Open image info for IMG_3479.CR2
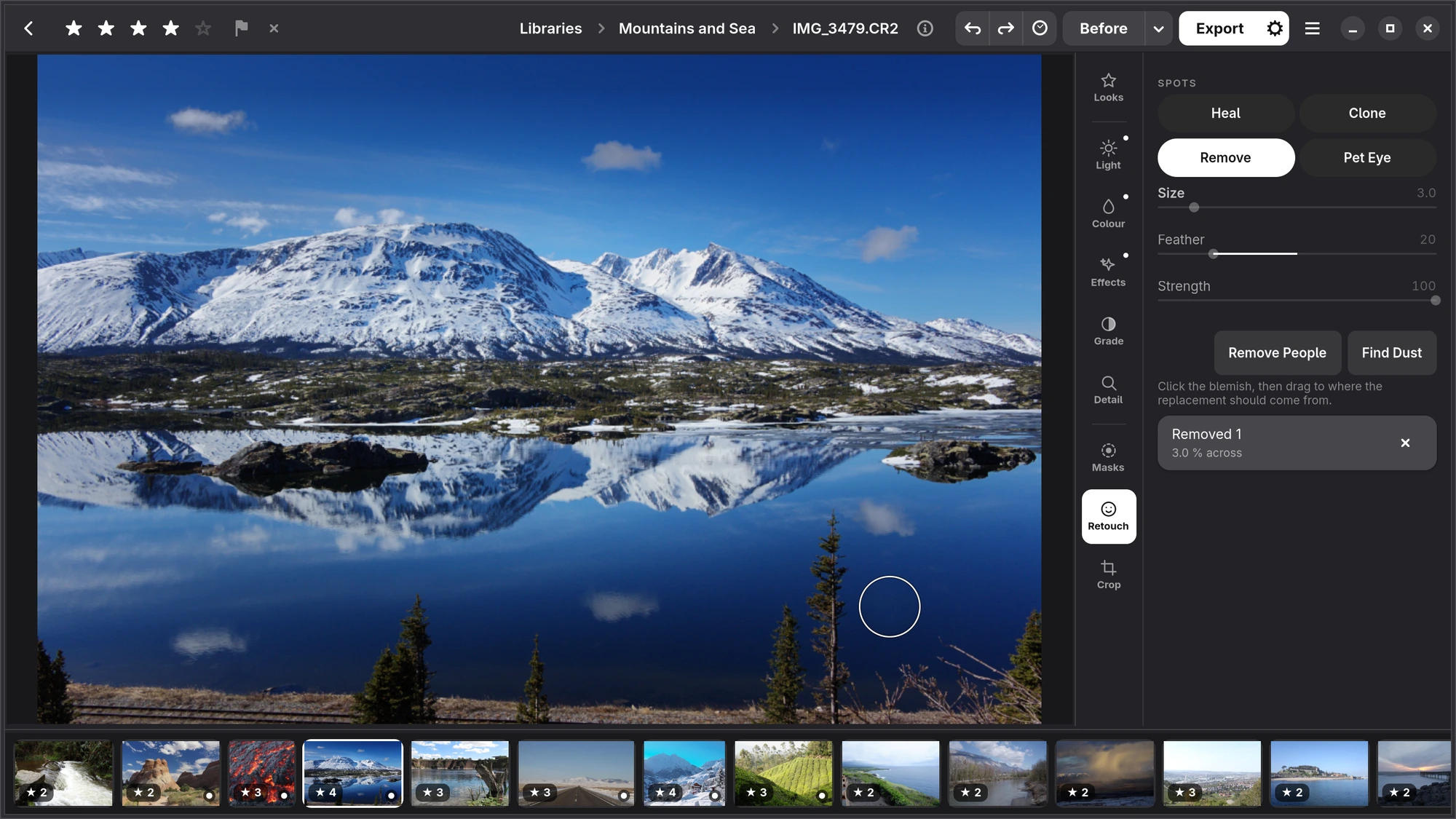Image resolution: width=1456 pixels, height=819 pixels. click(925, 28)
